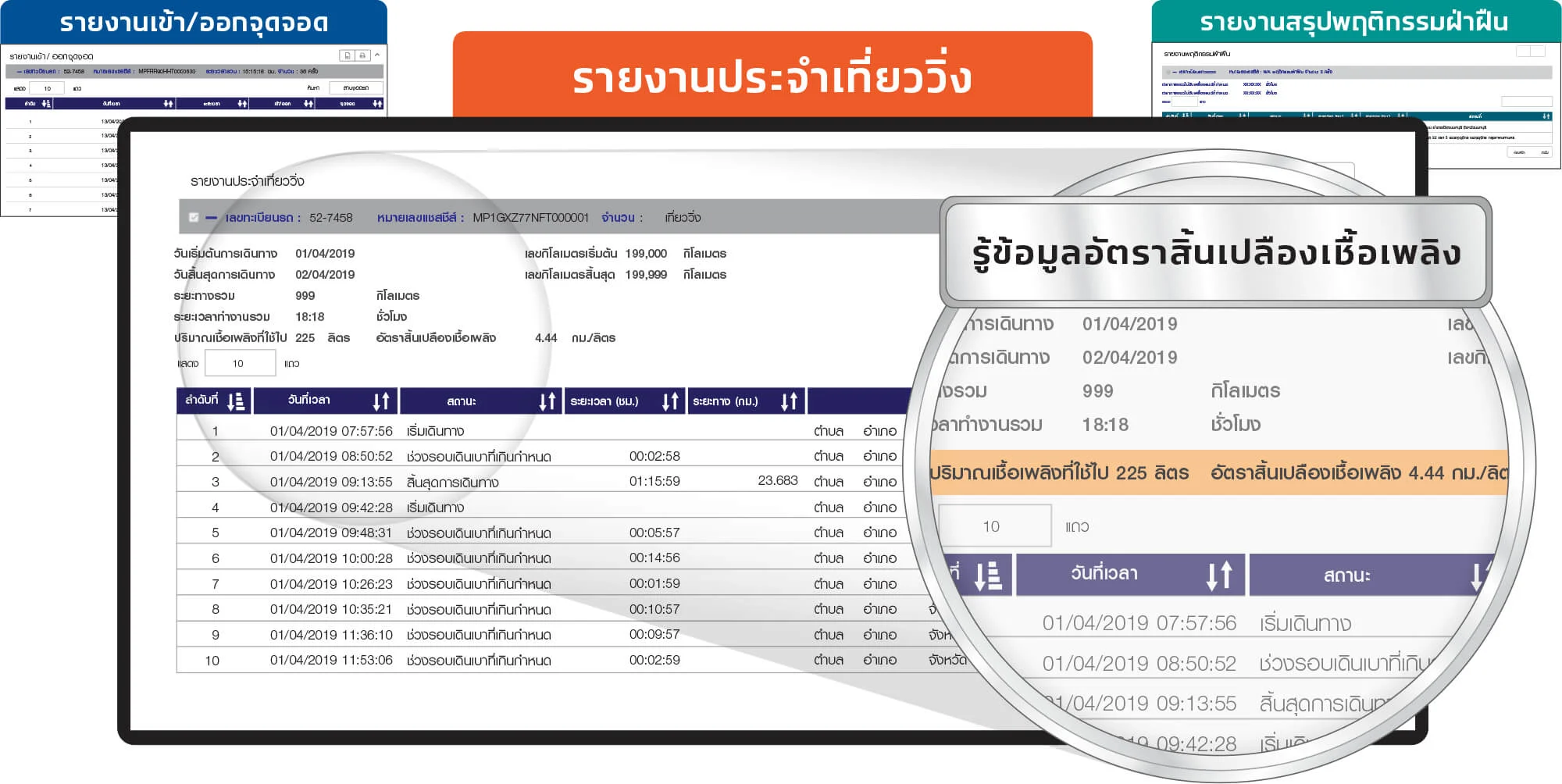Click the start date 01/04/2019 beside วันเริ่มต้นการเดินทาง

click(325, 254)
